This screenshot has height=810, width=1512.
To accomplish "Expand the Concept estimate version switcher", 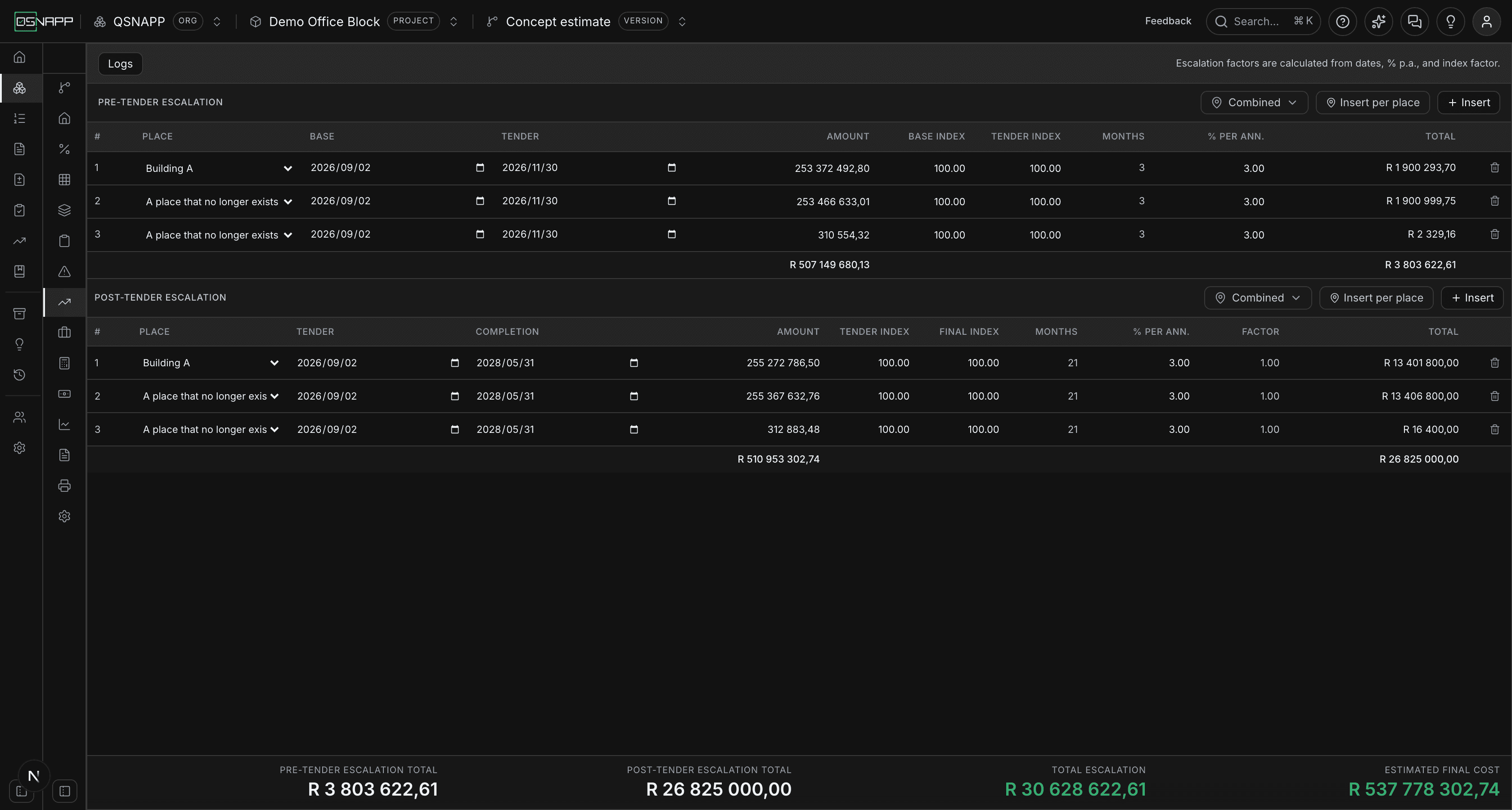I will point(681,22).
